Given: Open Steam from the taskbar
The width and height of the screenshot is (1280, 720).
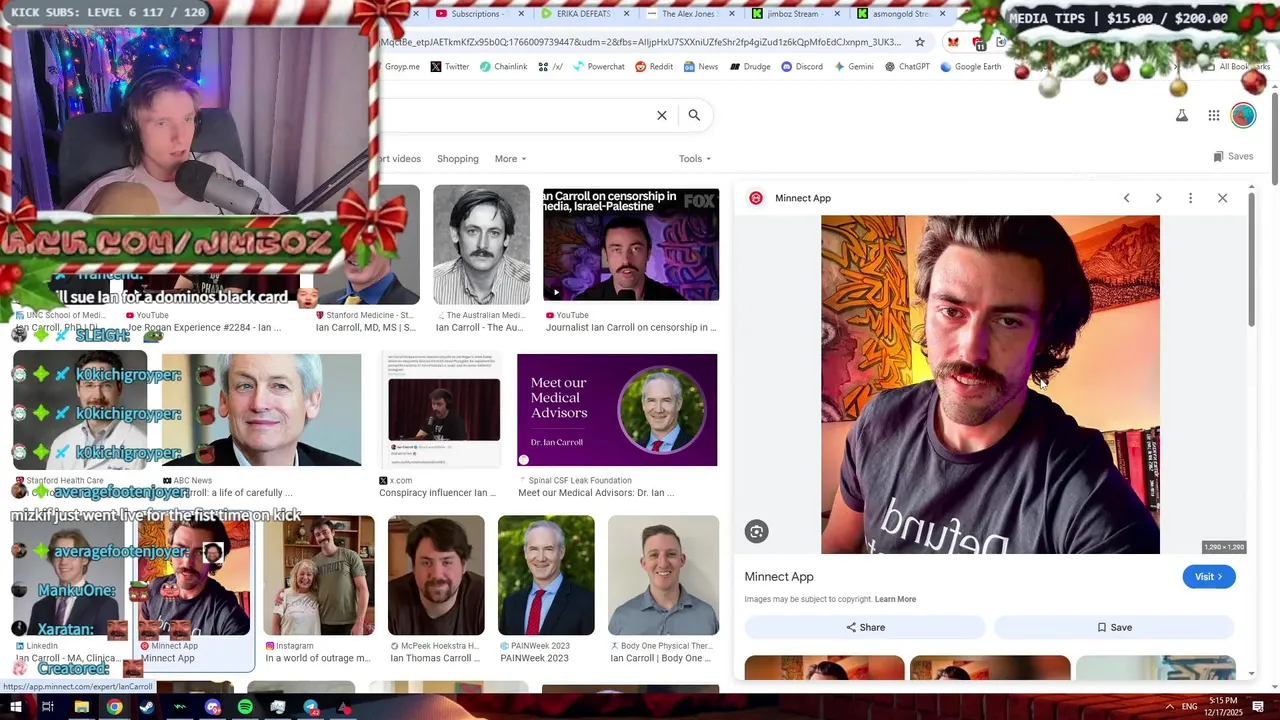Looking at the screenshot, I should point(147,707).
